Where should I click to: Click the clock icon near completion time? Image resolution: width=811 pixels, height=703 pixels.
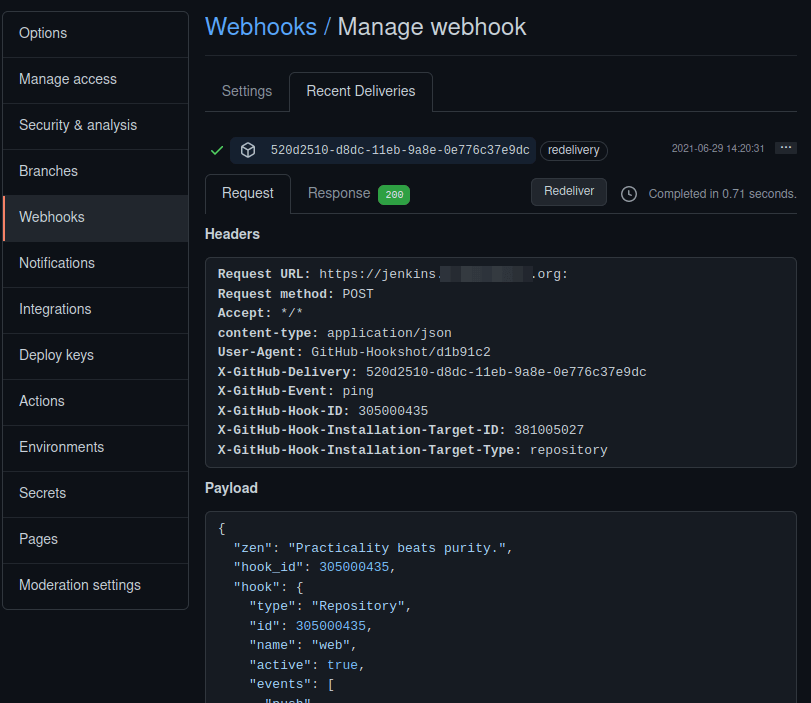[628, 194]
